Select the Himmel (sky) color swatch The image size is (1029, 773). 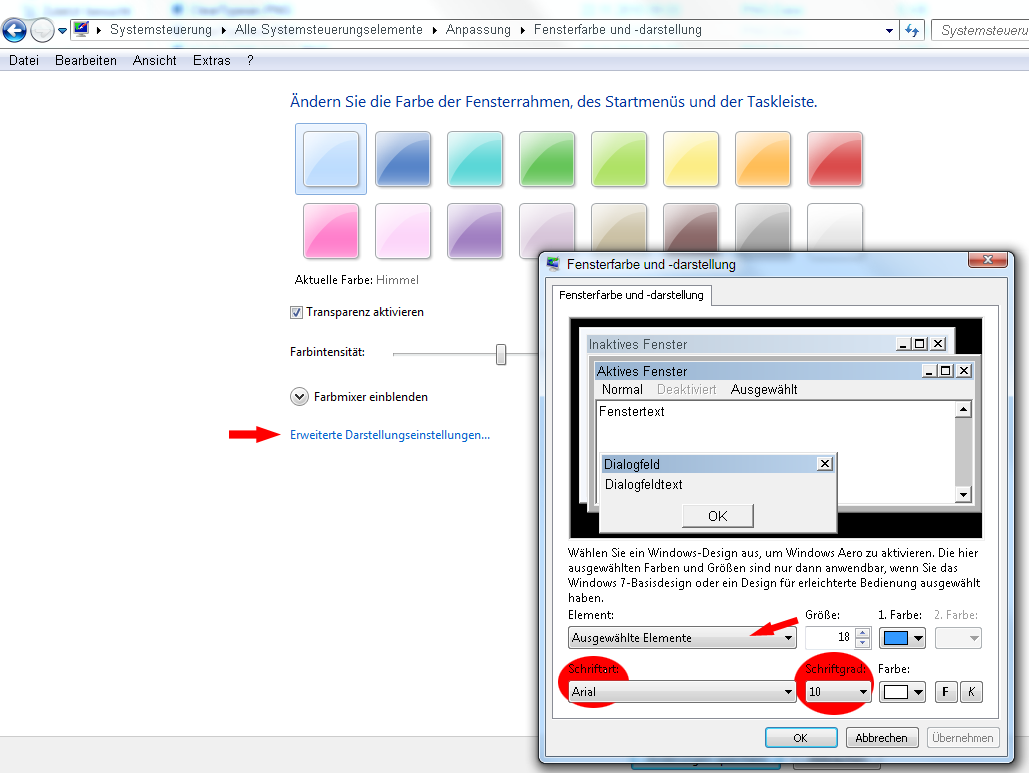(331, 159)
